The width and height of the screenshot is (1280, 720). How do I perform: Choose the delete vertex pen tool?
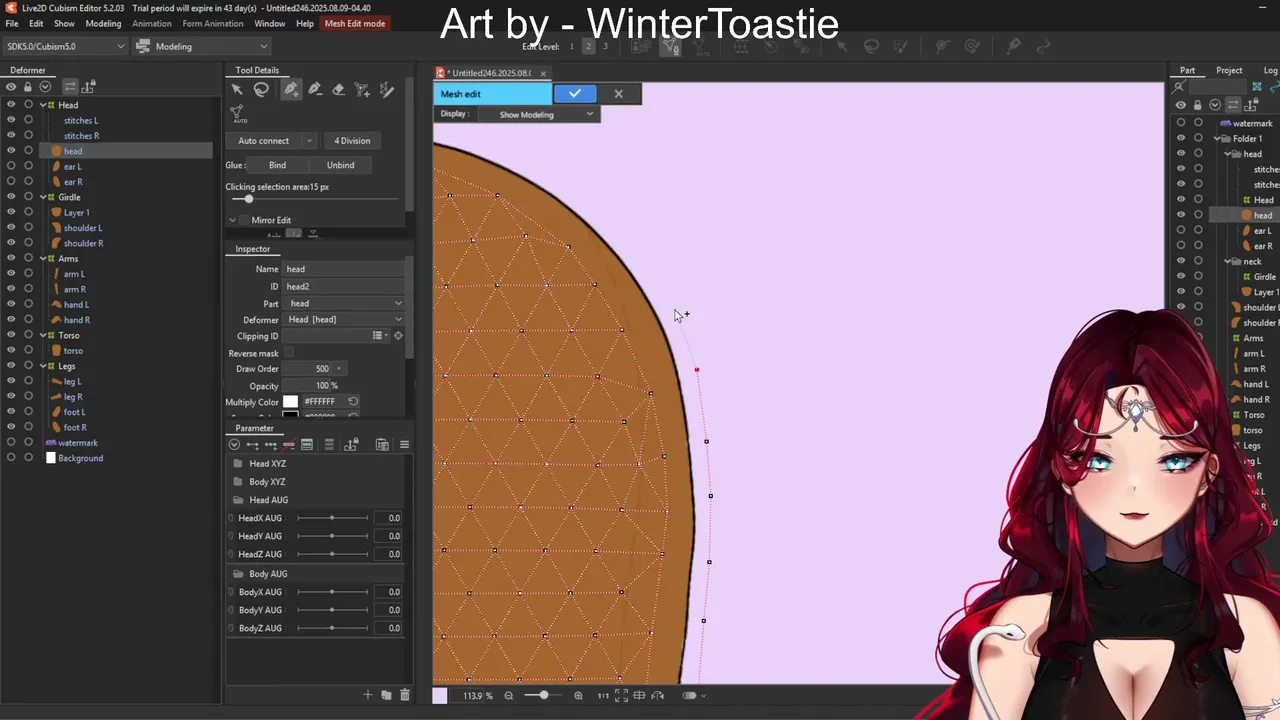(x=315, y=89)
